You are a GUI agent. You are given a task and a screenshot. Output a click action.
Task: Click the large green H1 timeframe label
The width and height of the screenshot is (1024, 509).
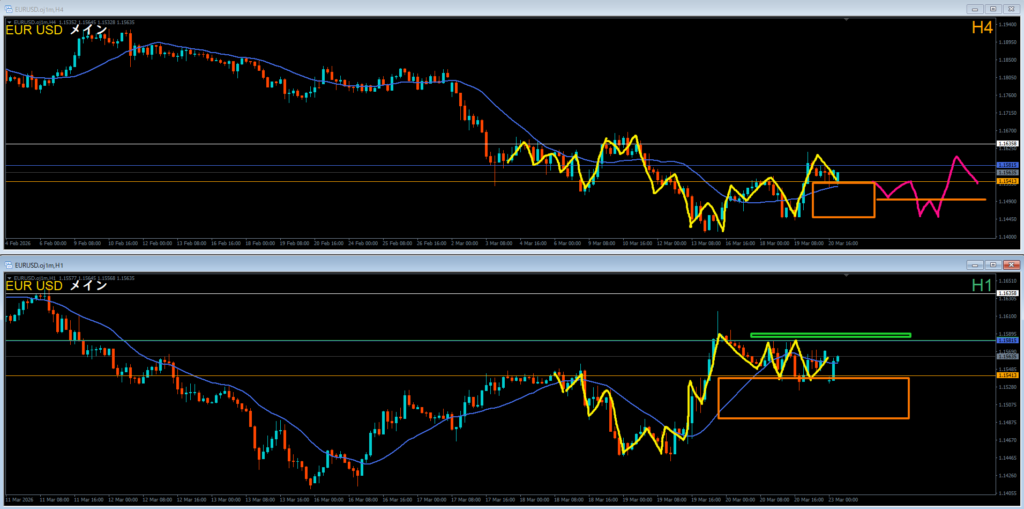pyautogui.click(x=982, y=285)
